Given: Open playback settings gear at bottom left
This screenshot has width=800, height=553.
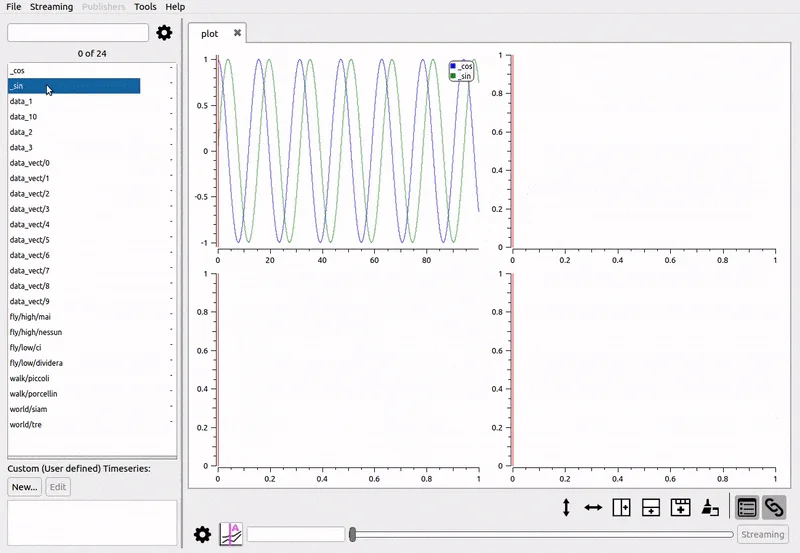Looking at the screenshot, I should pyautogui.click(x=202, y=534).
